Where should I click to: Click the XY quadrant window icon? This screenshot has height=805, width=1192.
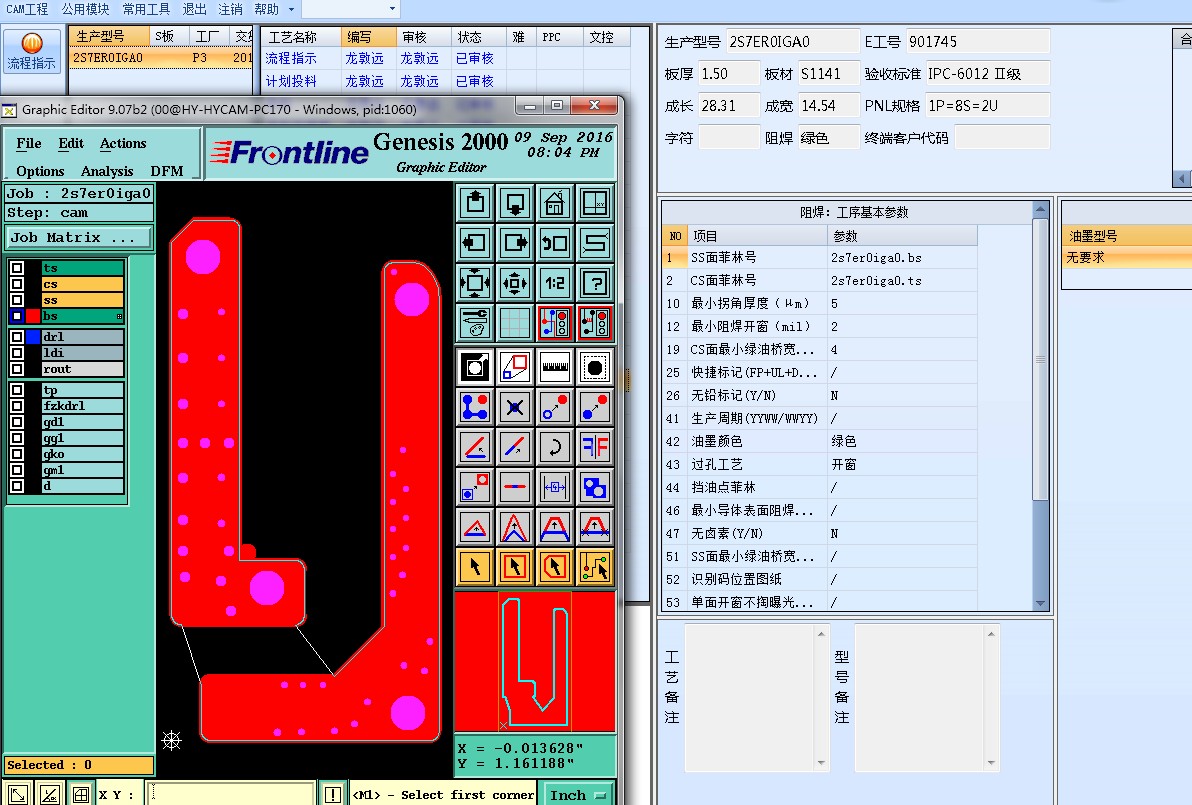[595, 203]
